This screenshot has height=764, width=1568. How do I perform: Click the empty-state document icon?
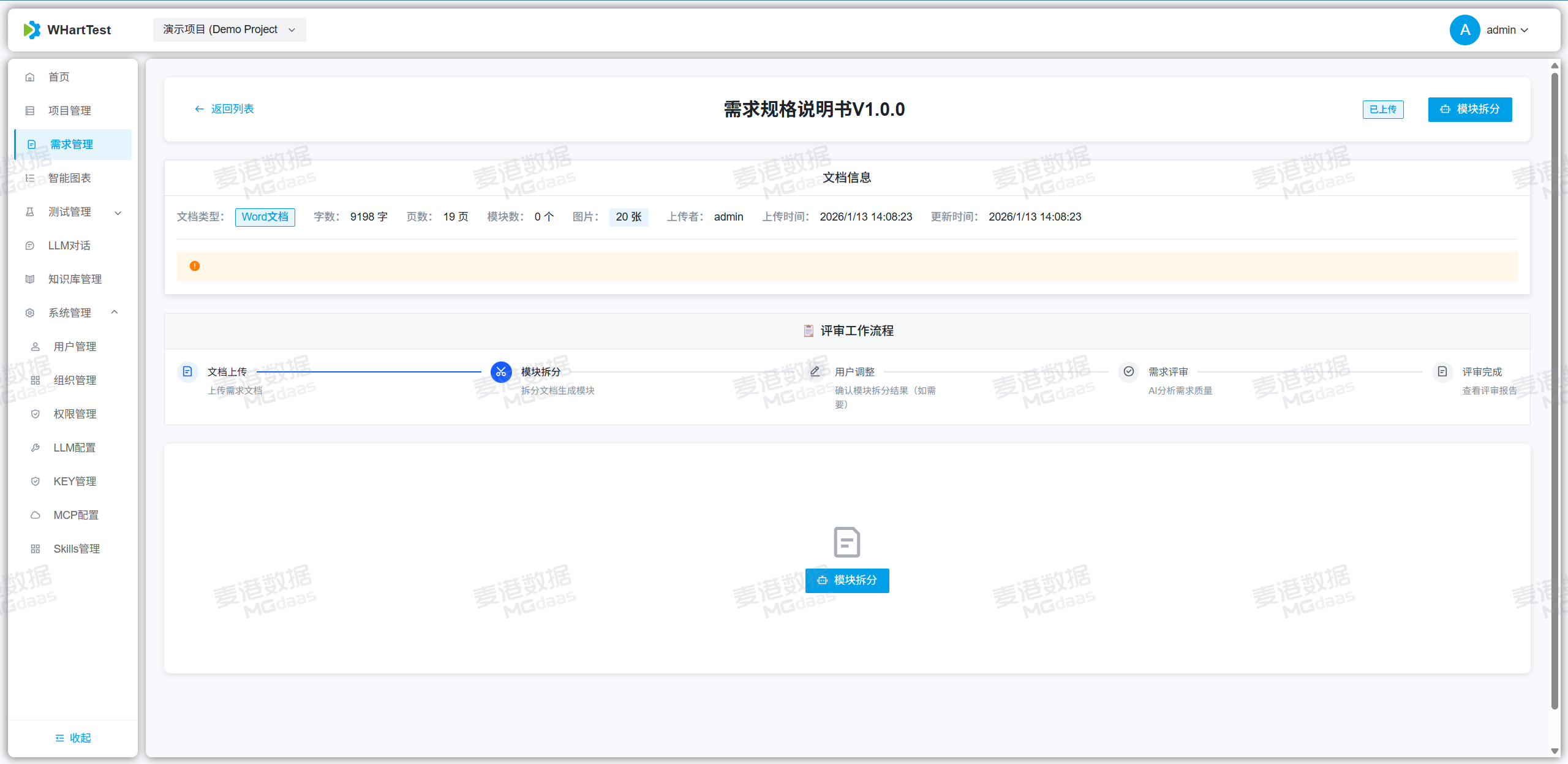846,542
